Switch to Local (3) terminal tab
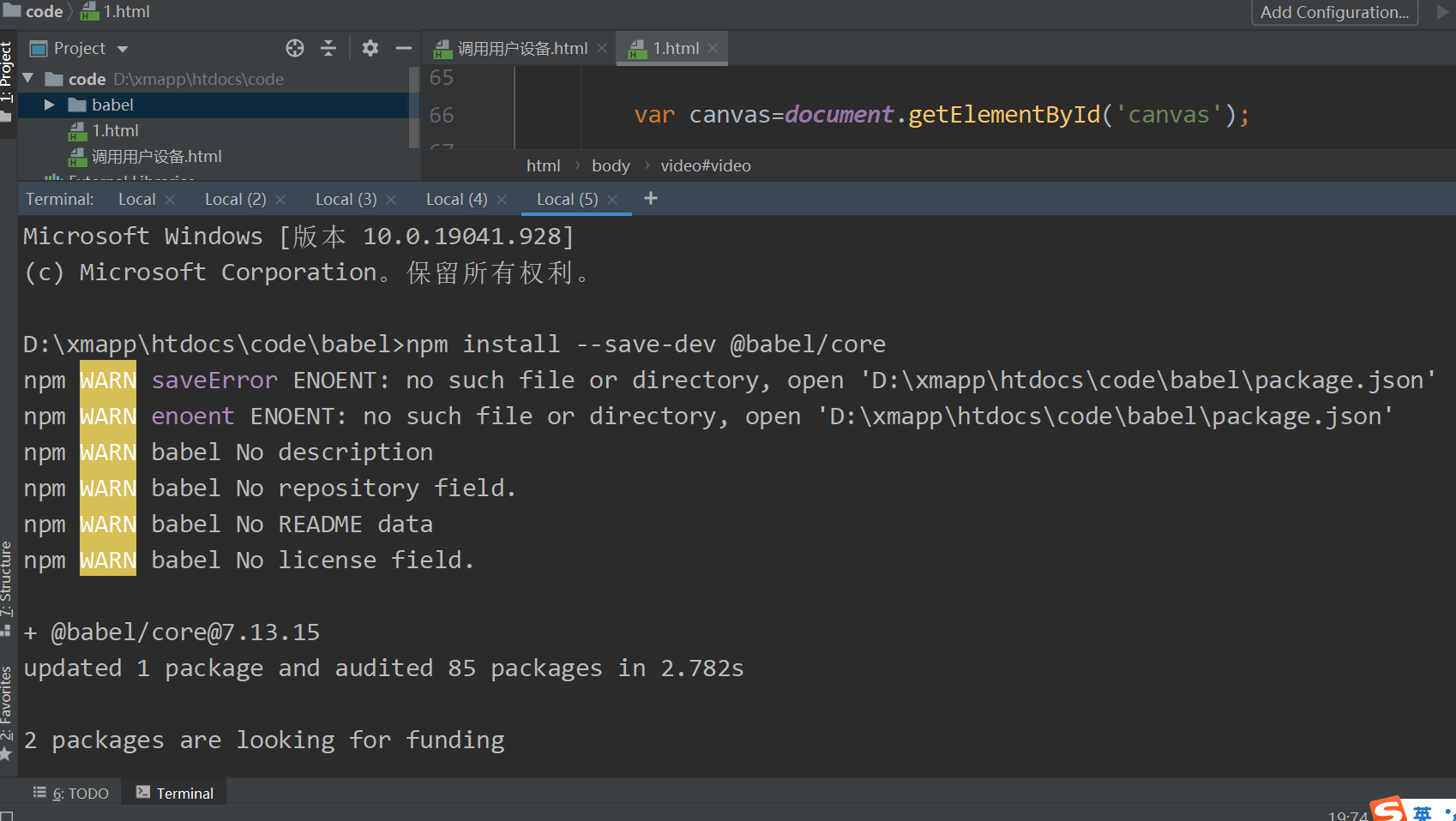Viewport: 1456px width, 821px height. pyautogui.click(x=346, y=199)
